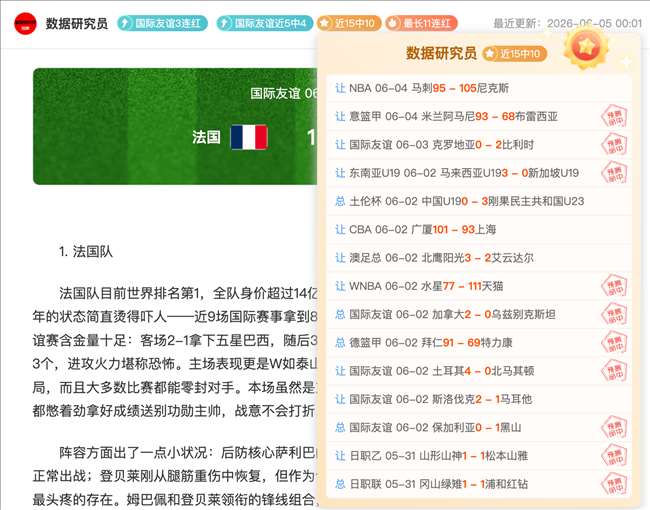This screenshot has height=510, width=650.
Task: Click paragraph starting 阵容方面出了一点小状况
Action: [x=175, y=476]
